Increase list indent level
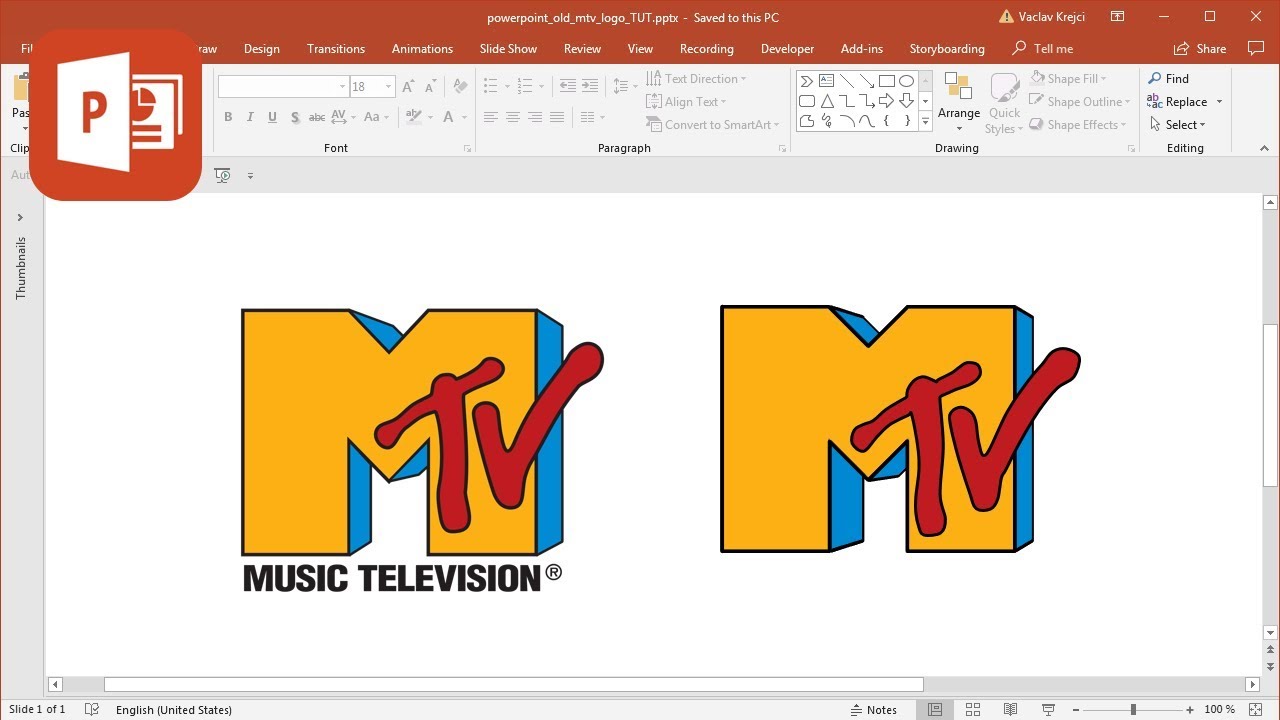 tap(590, 87)
